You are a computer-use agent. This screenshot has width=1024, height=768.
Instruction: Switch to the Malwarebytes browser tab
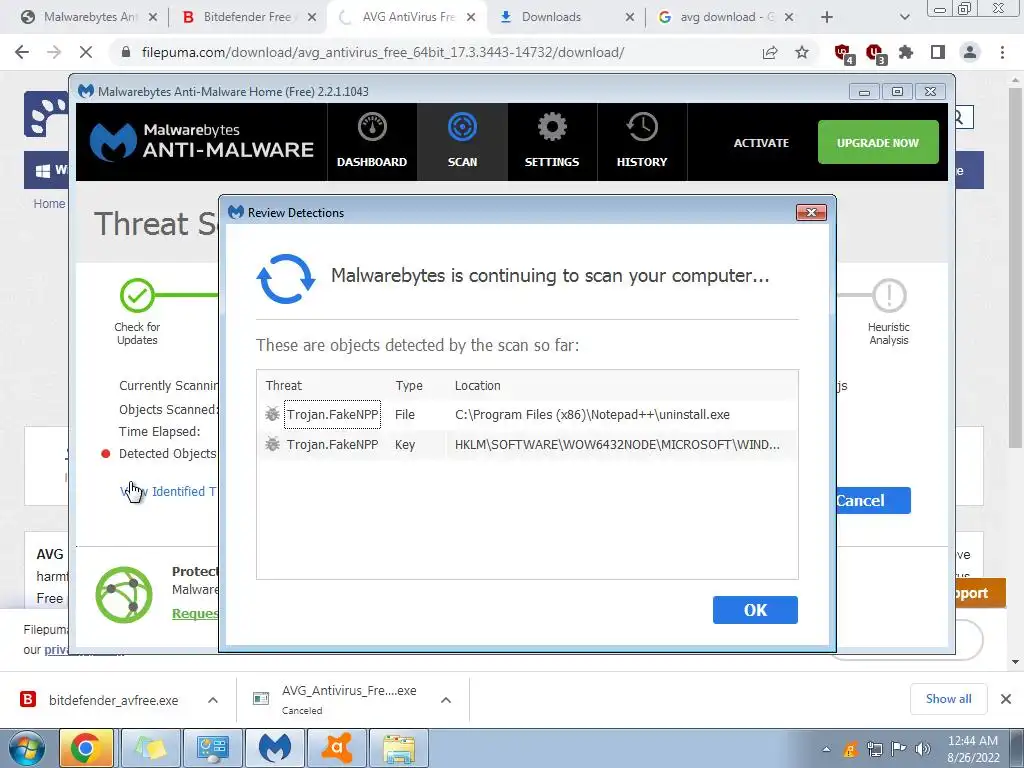click(x=90, y=17)
